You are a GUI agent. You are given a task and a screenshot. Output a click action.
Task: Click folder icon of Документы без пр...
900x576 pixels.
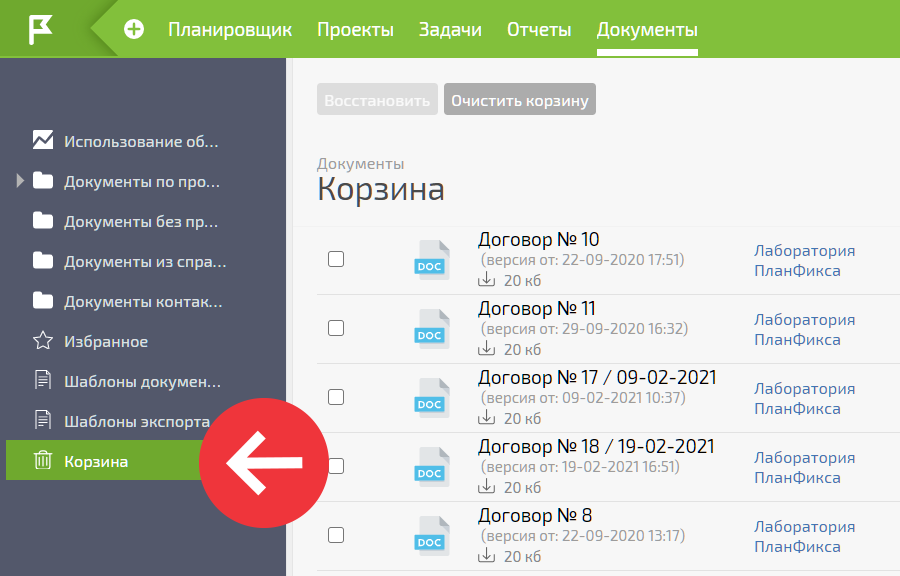(x=43, y=221)
